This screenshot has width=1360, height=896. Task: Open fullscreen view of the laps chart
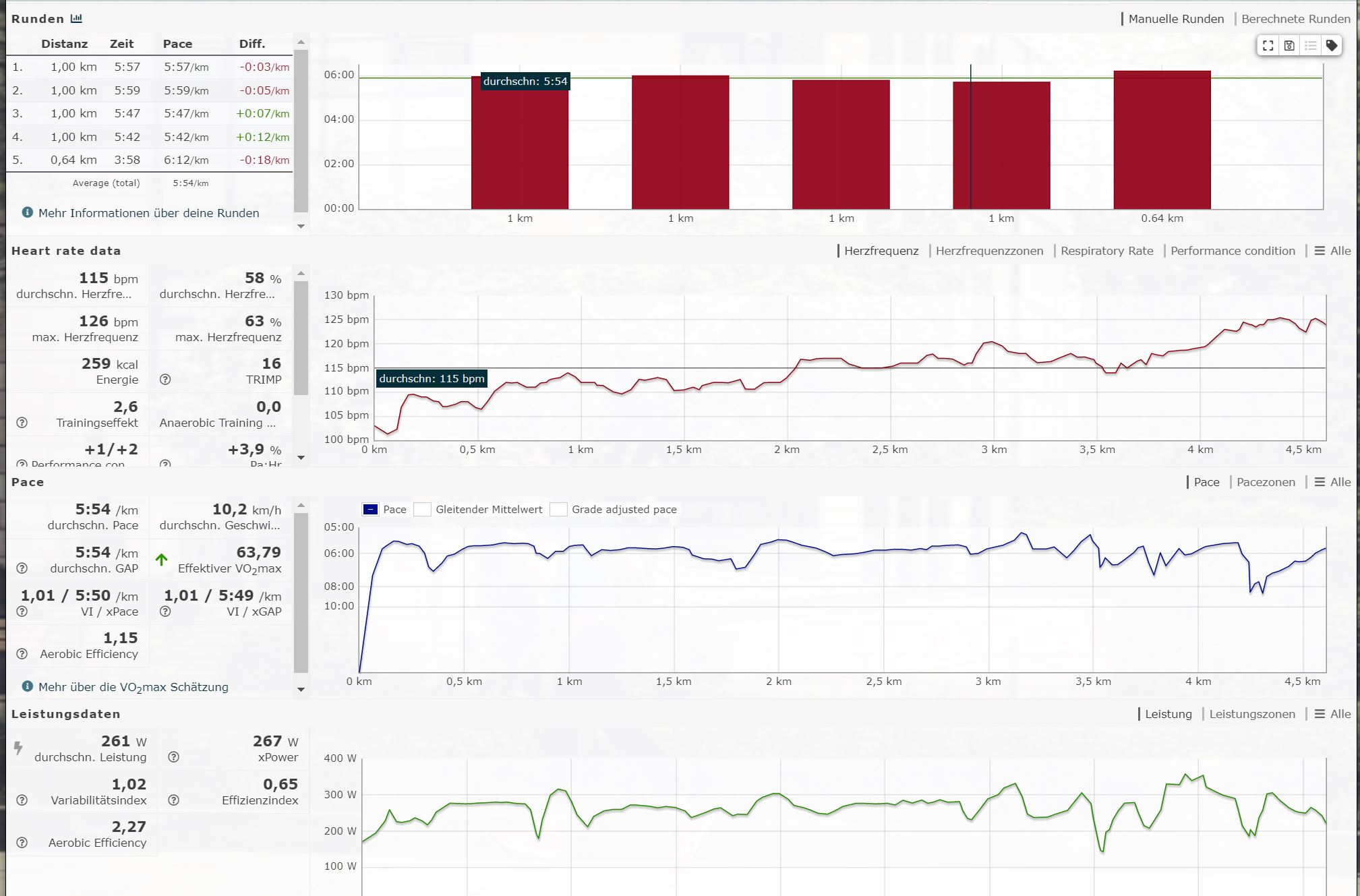click(1268, 46)
